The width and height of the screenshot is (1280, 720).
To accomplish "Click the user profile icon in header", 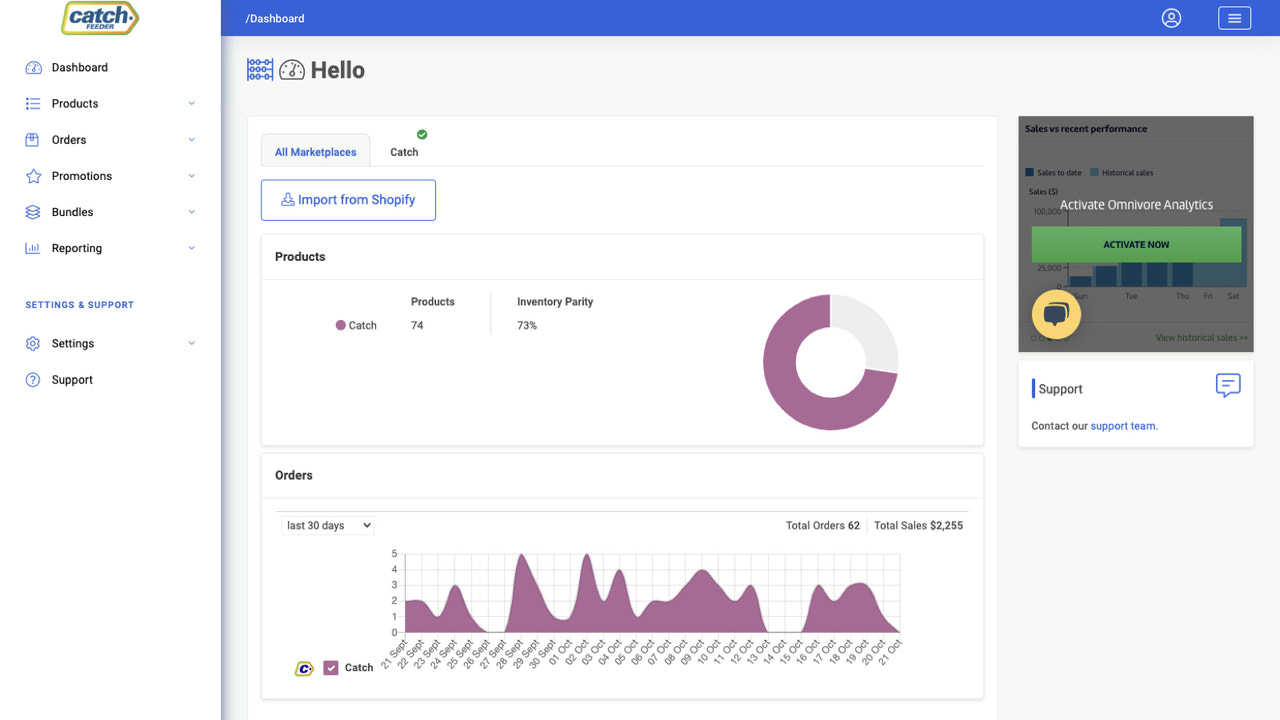I will click(1171, 18).
